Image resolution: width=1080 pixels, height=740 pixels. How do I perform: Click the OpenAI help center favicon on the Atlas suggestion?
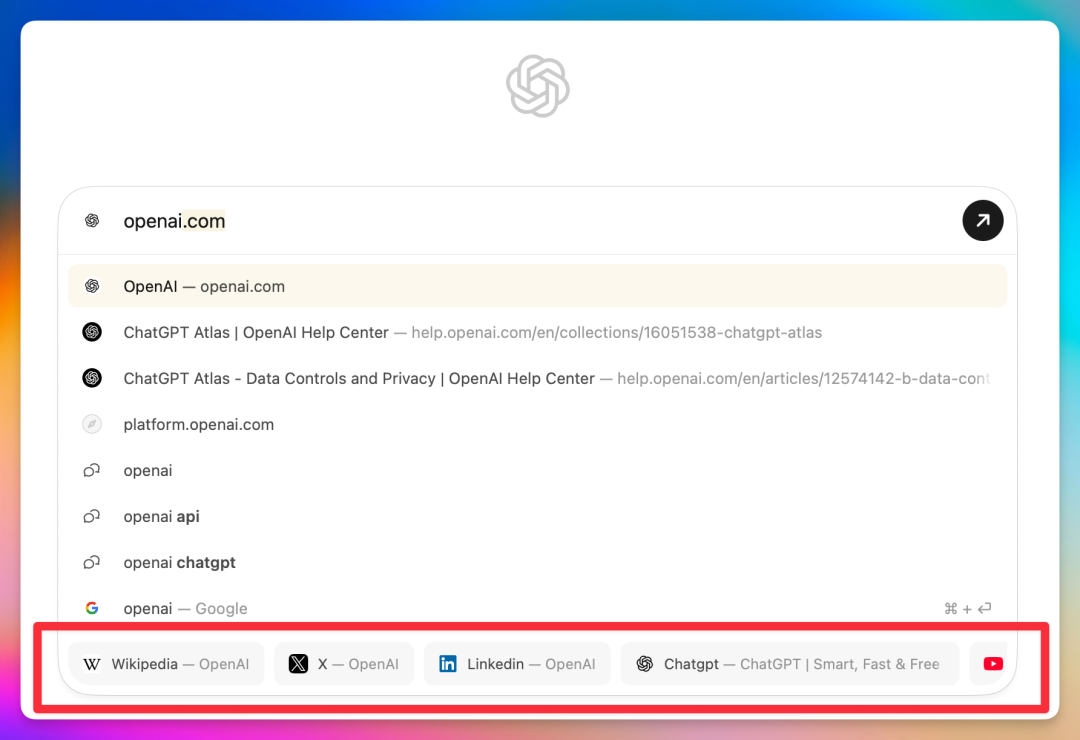pos(92,331)
